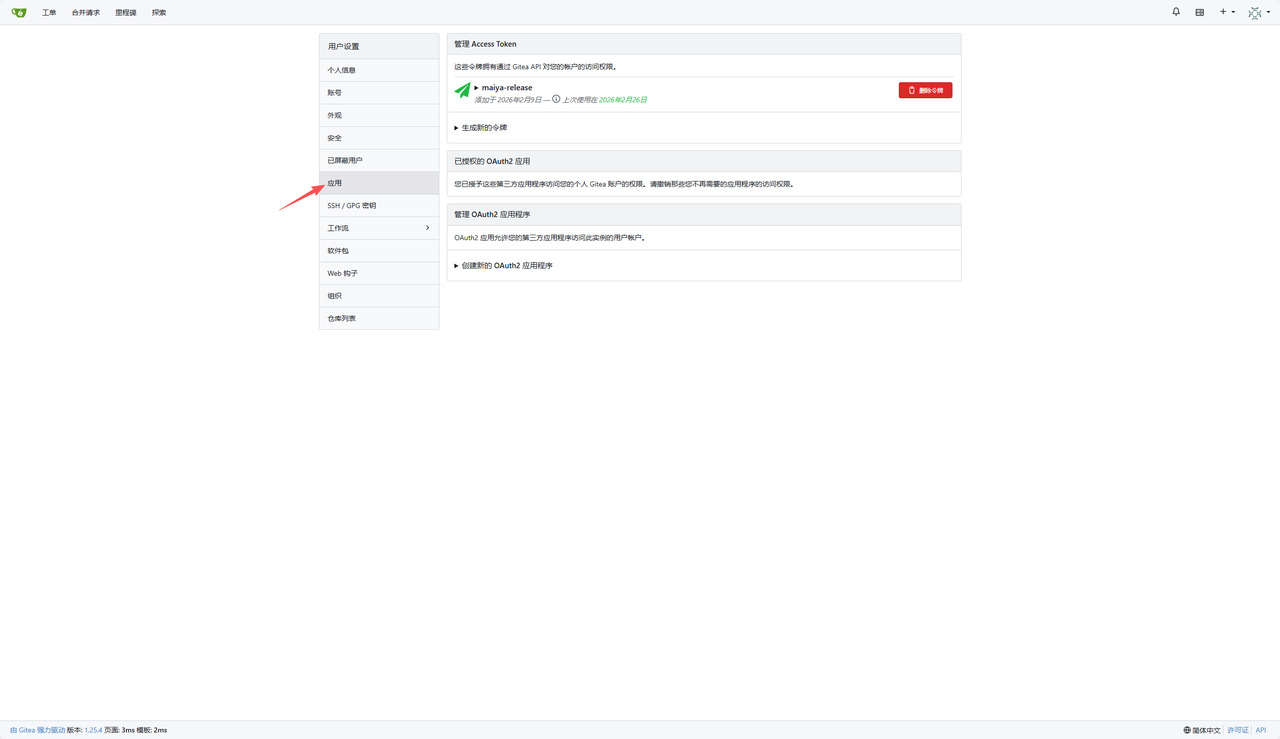
Task: Click the Gitea logo in the top navigation
Action: tap(19, 12)
